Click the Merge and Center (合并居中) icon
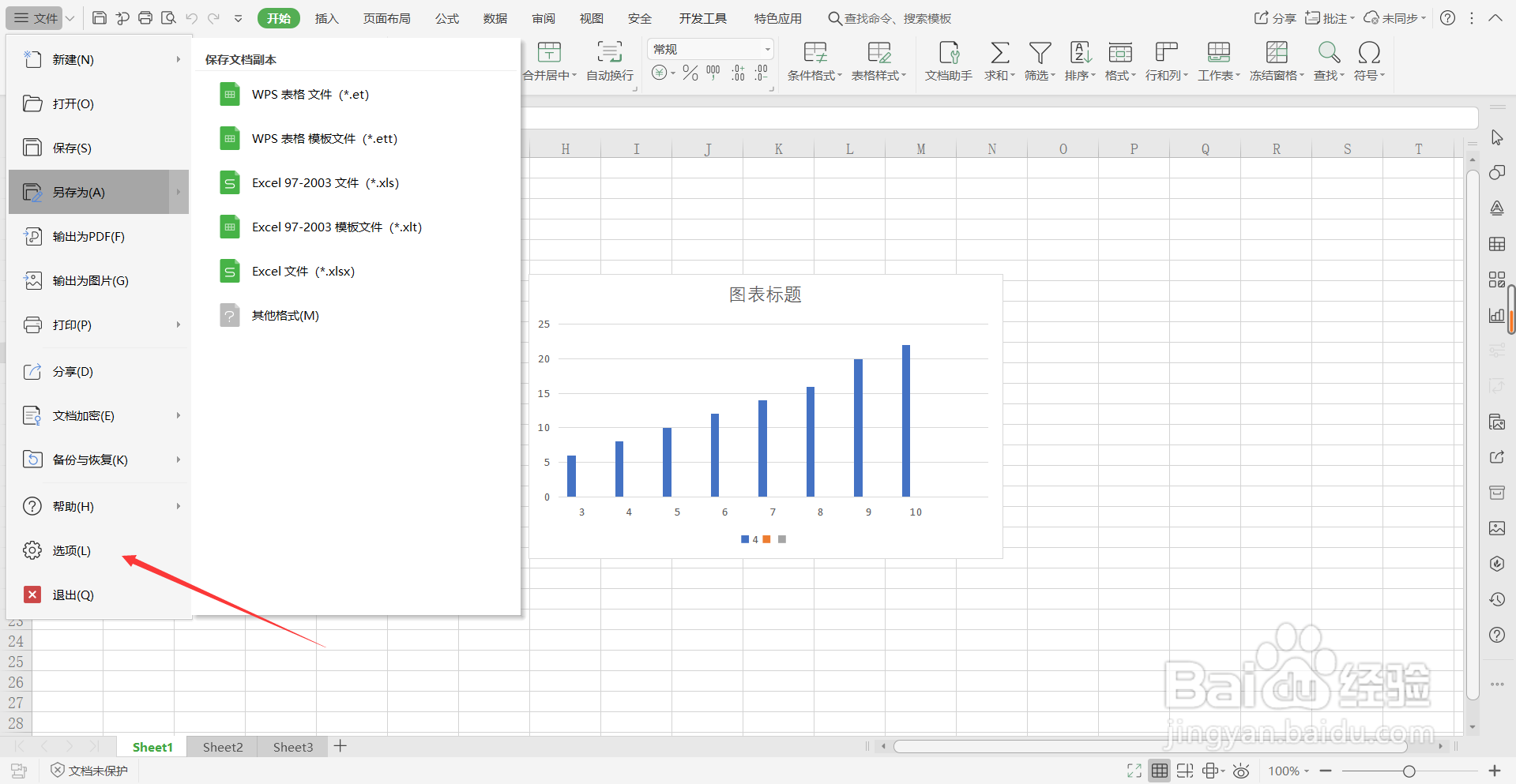The width and height of the screenshot is (1516, 784). pos(549,53)
